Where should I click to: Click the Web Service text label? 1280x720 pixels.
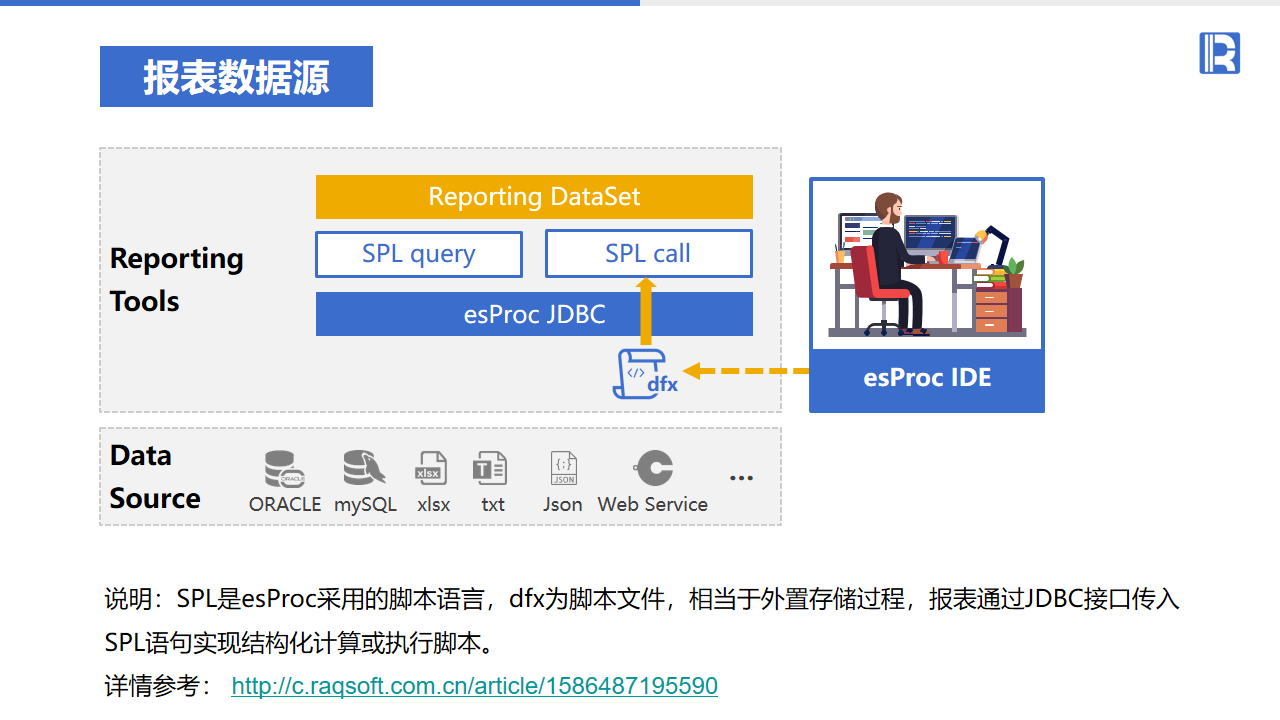(653, 505)
